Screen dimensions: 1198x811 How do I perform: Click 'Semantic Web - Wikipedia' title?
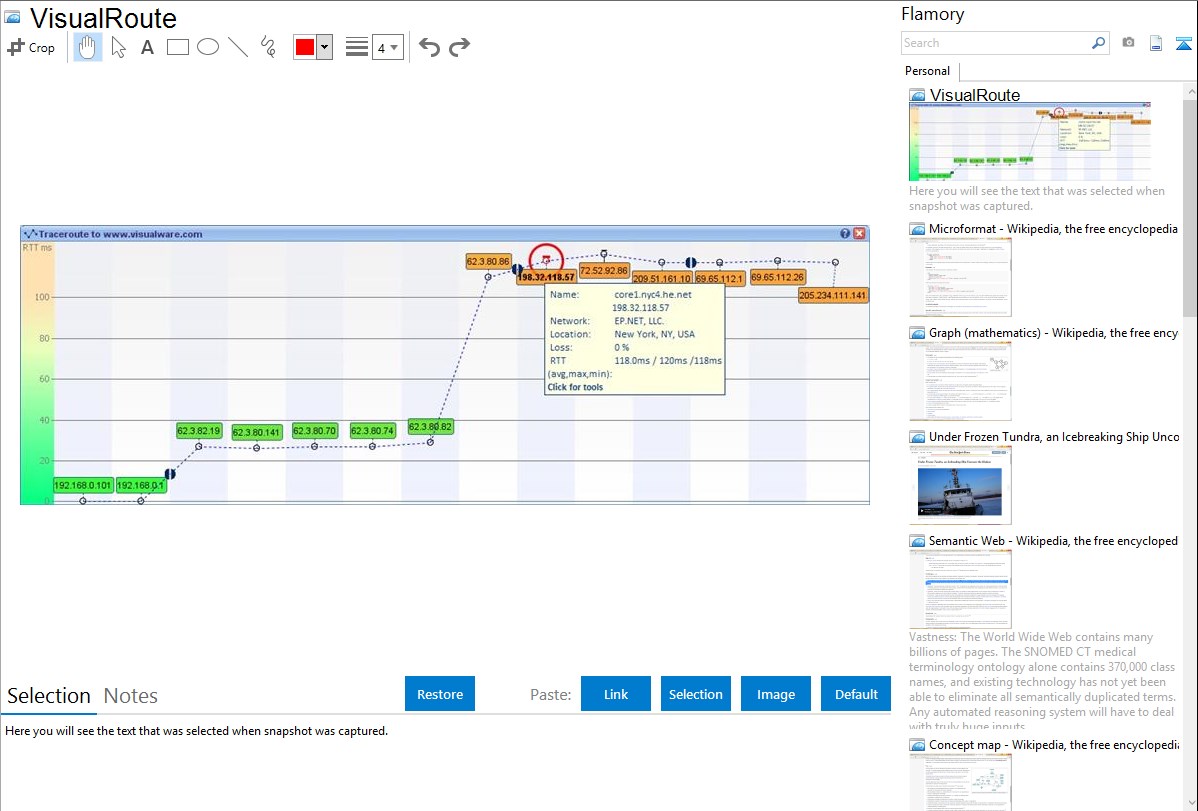(x=1054, y=541)
